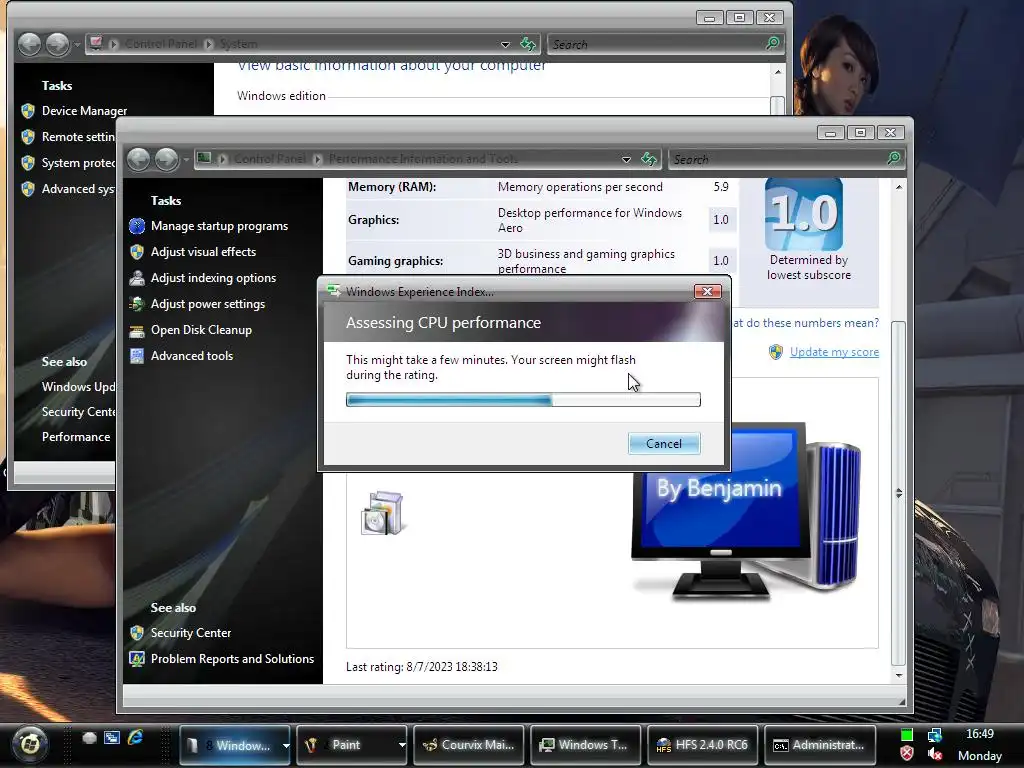The height and width of the screenshot is (768, 1024).
Task: Click Control Panel breadcrumb in Performance window
Action: [270, 159]
